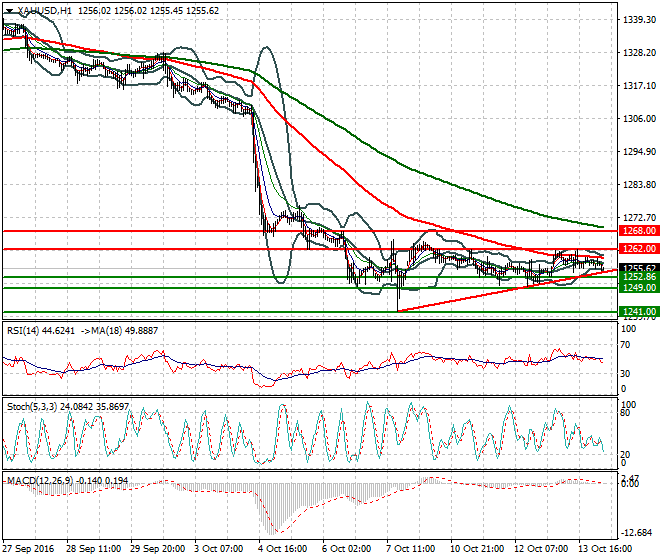Click the ->MA(18) 49.8887 RSI average label
This screenshot has width=660, height=560.
click(x=118, y=331)
